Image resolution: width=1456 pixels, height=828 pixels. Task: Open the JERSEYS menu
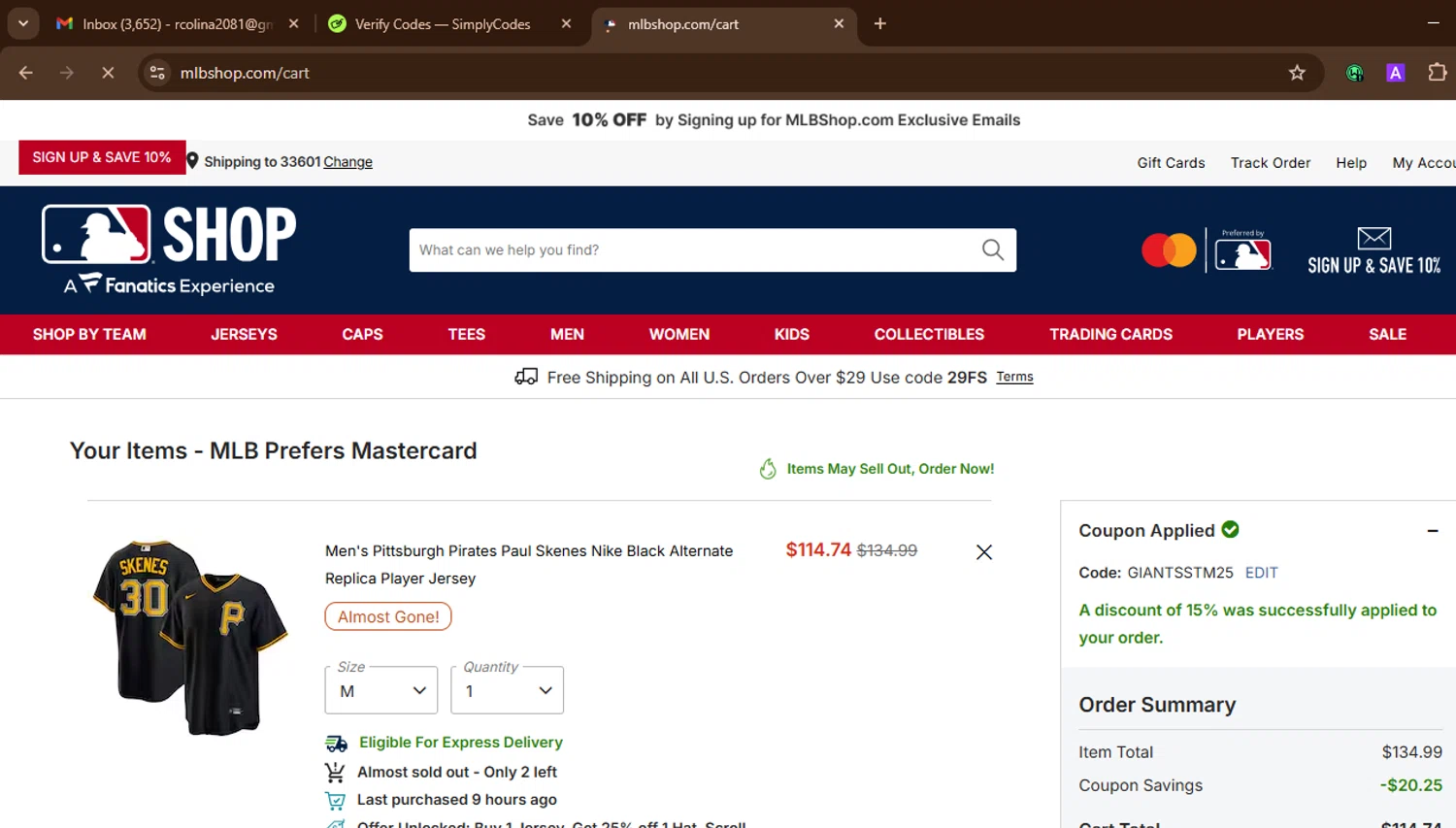click(244, 334)
